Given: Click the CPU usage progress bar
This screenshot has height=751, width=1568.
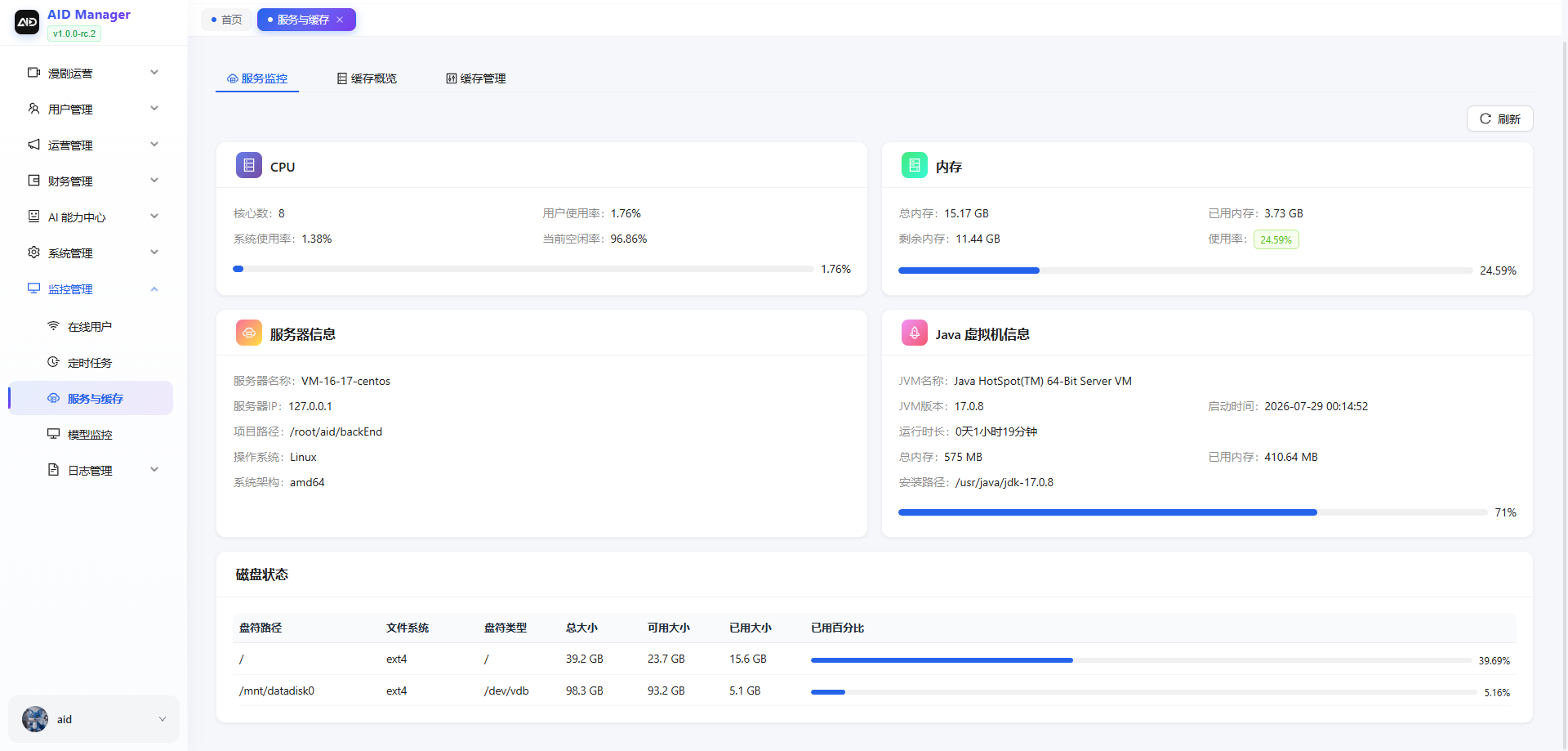Looking at the screenshot, I should pos(523,269).
